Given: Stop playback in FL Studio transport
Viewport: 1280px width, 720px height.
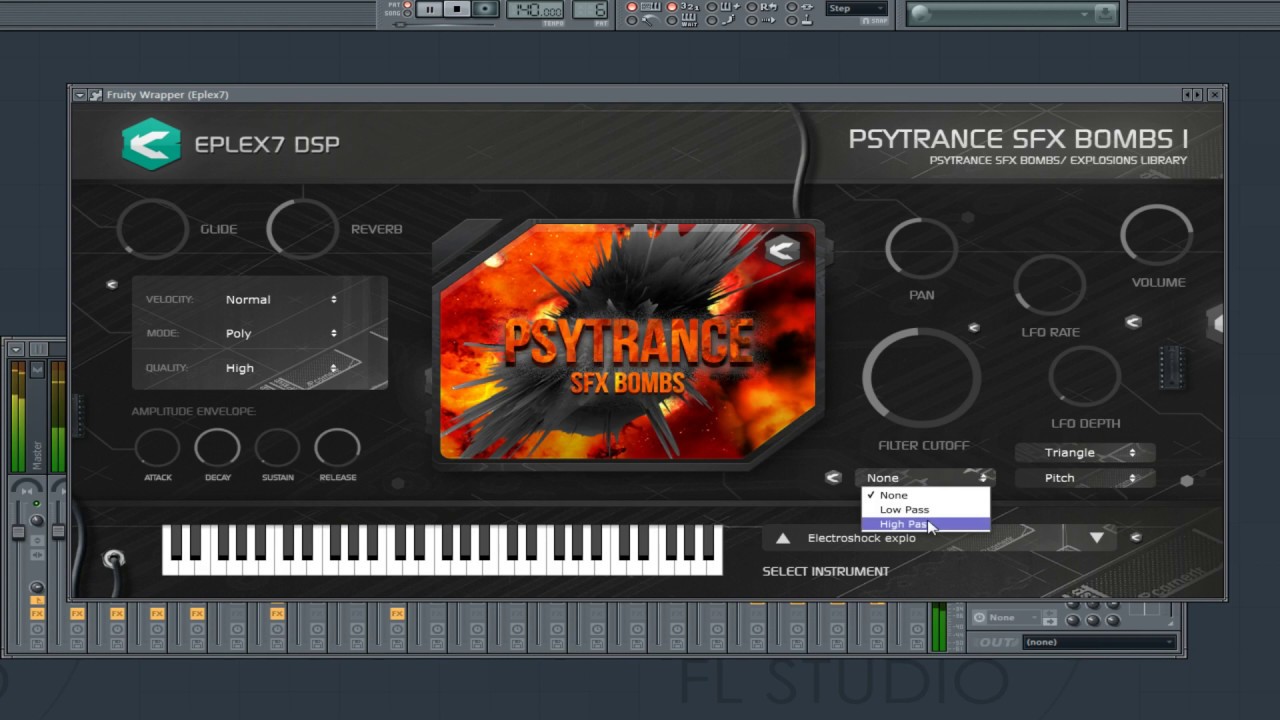Looking at the screenshot, I should pyautogui.click(x=457, y=9).
